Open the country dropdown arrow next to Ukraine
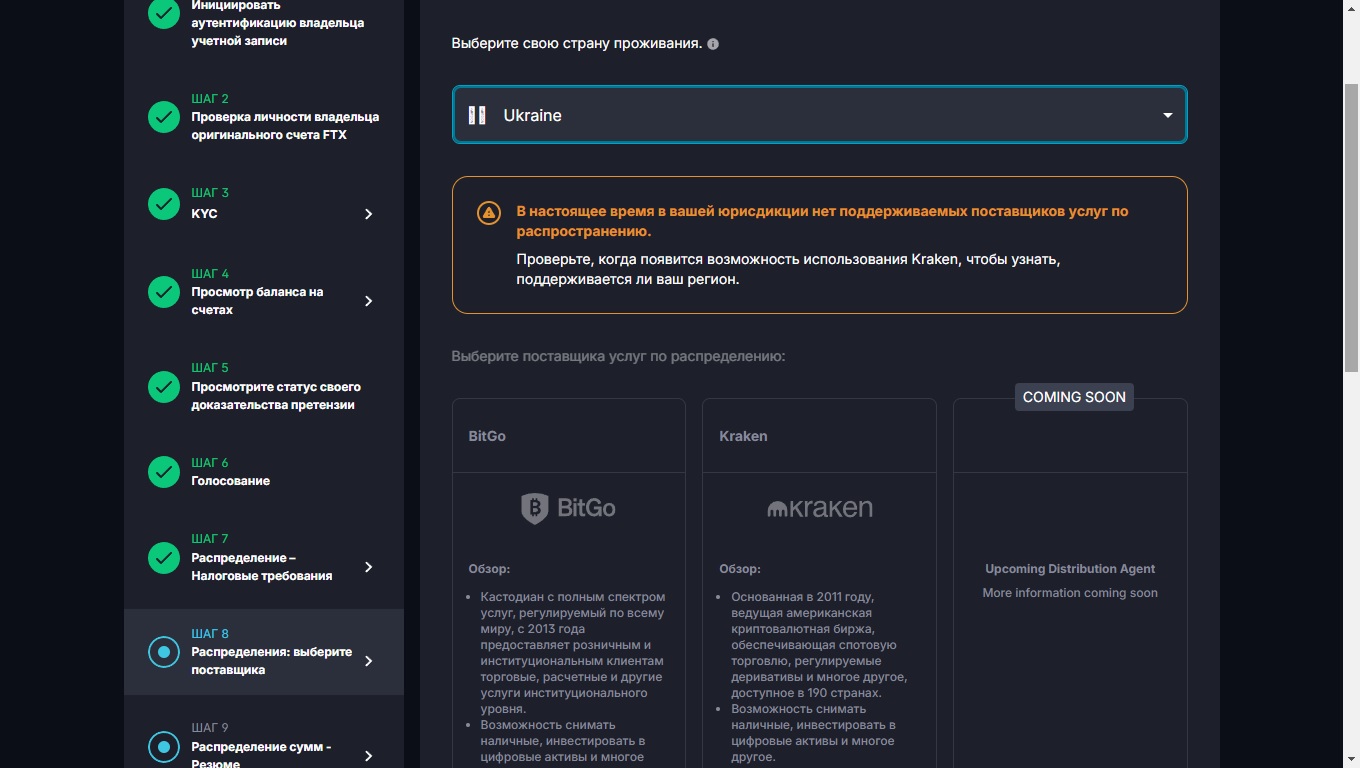The width and height of the screenshot is (1360, 768). click(x=1167, y=116)
